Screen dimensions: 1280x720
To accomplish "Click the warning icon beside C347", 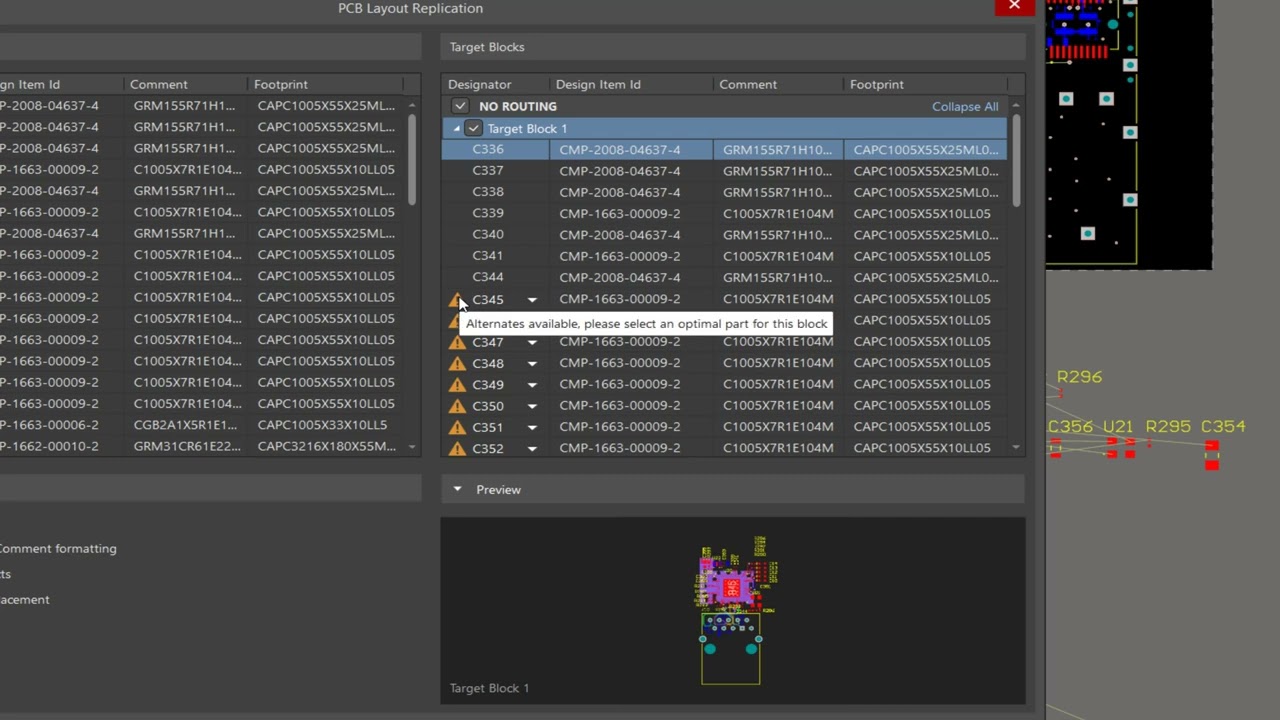I will (457, 342).
